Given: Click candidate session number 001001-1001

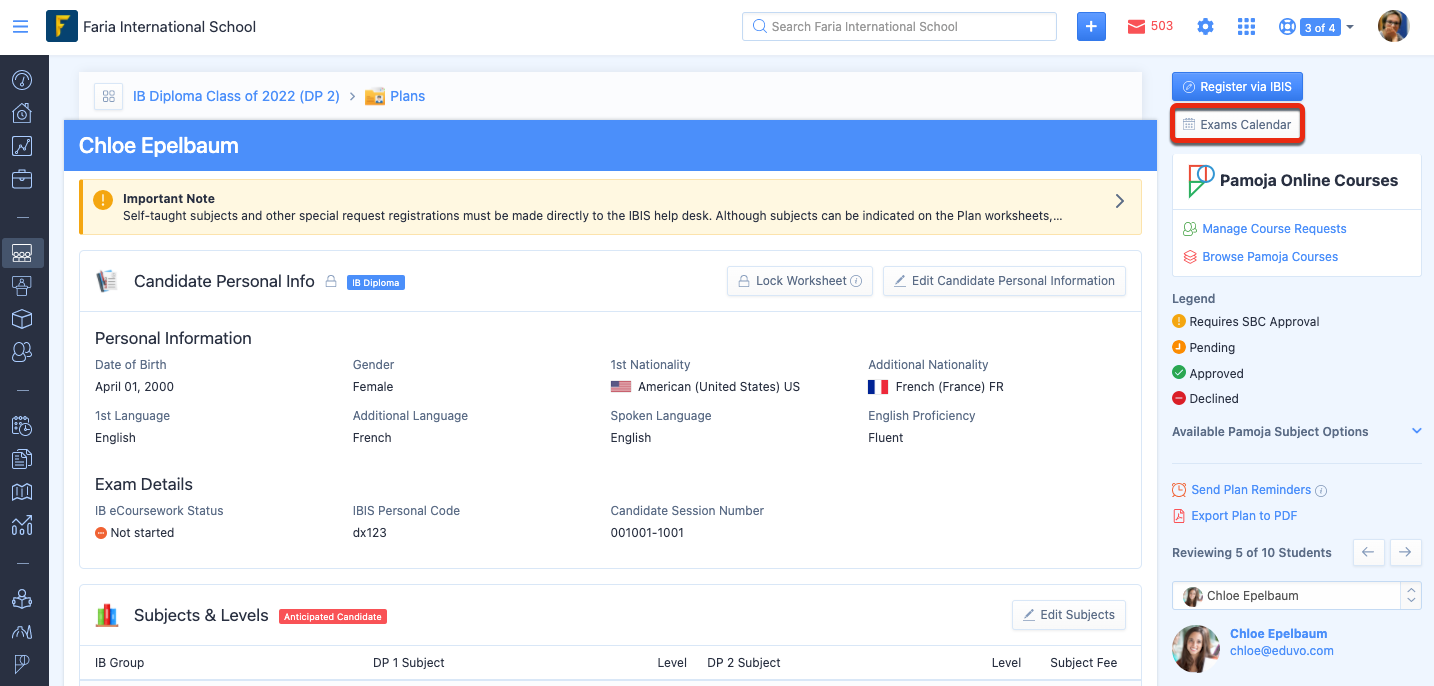Looking at the screenshot, I should point(647,533).
